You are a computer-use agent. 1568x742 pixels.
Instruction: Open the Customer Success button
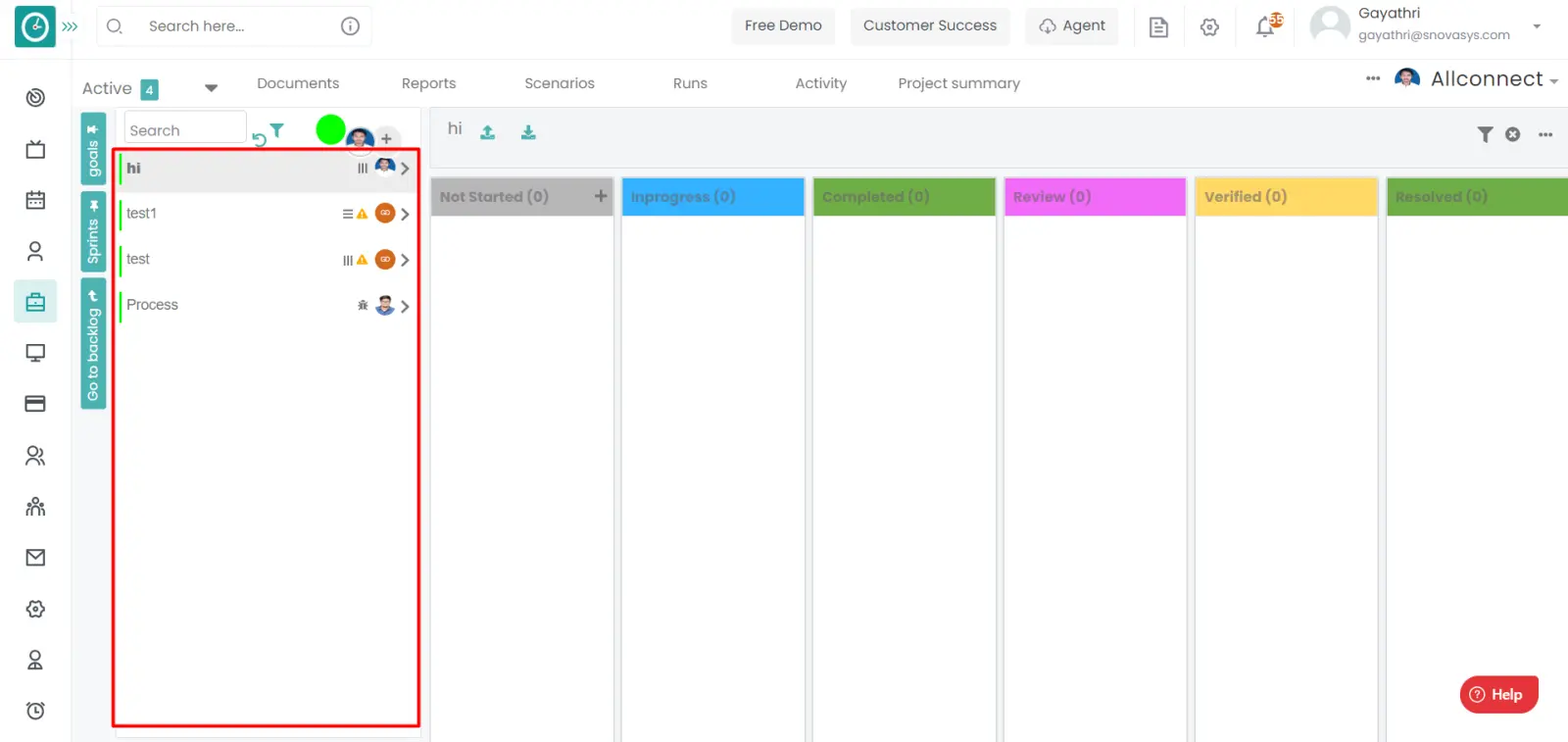pos(930,25)
